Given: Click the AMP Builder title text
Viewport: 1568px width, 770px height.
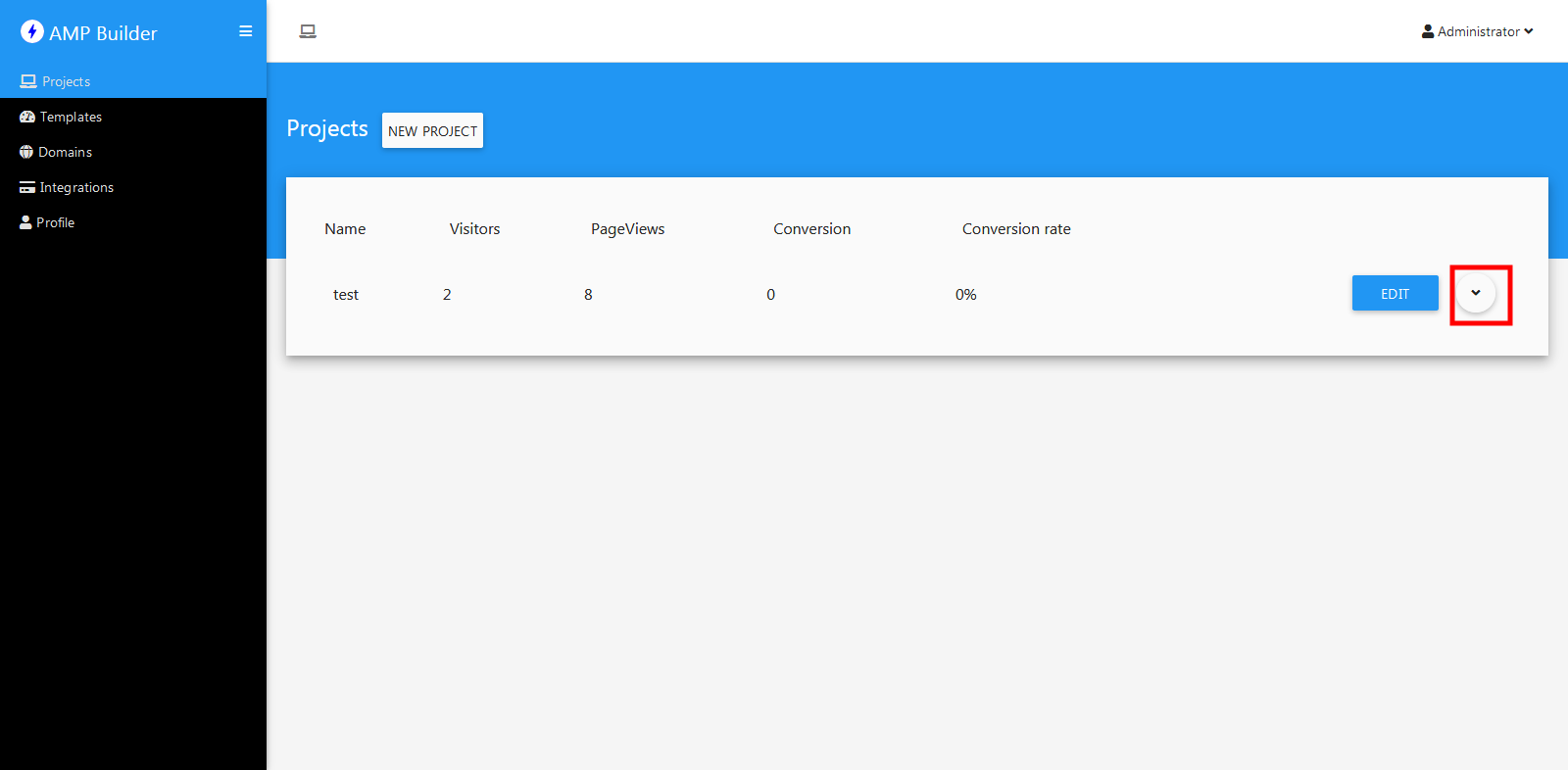Looking at the screenshot, I should click(x=103, y=33).
